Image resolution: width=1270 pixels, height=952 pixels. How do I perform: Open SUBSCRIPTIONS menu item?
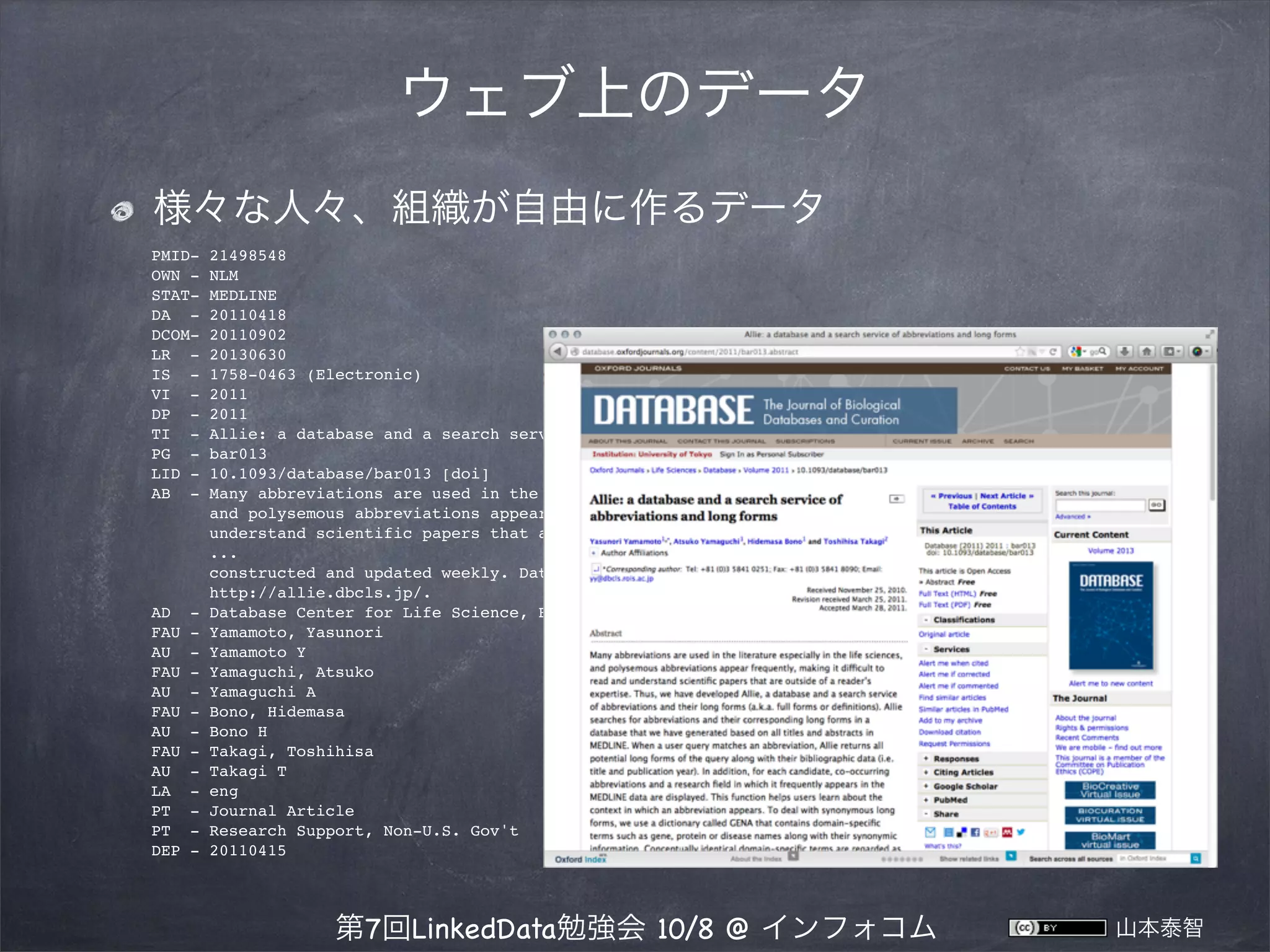tap(805, 441)
